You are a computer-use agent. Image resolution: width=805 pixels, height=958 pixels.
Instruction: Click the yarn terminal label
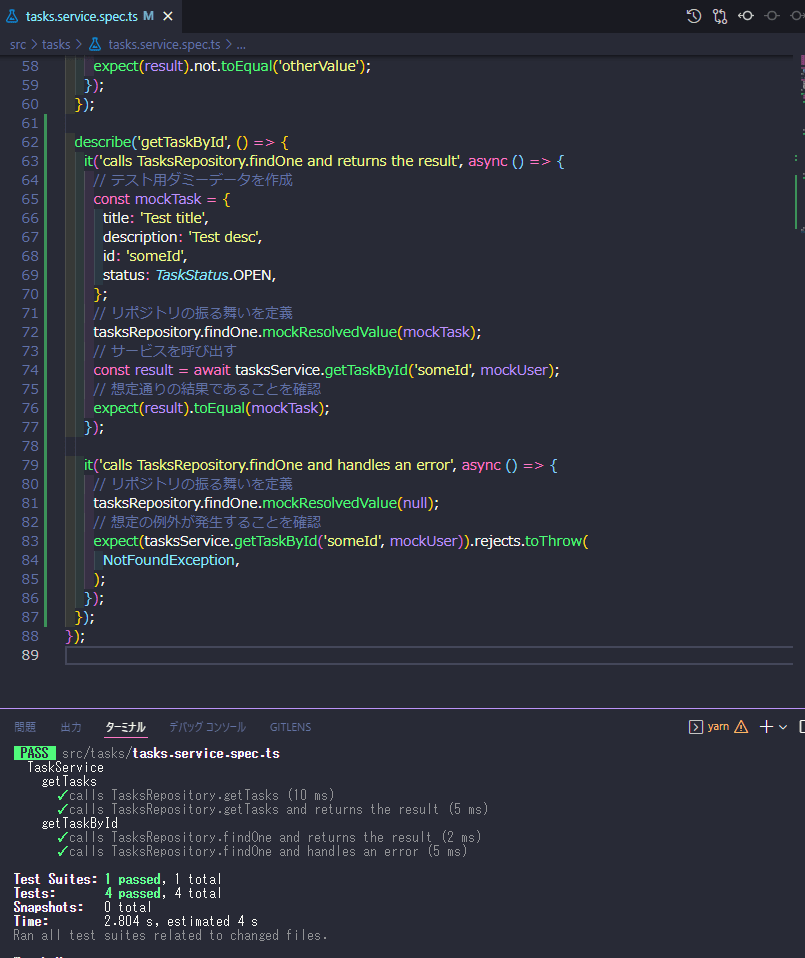[718, 726]
